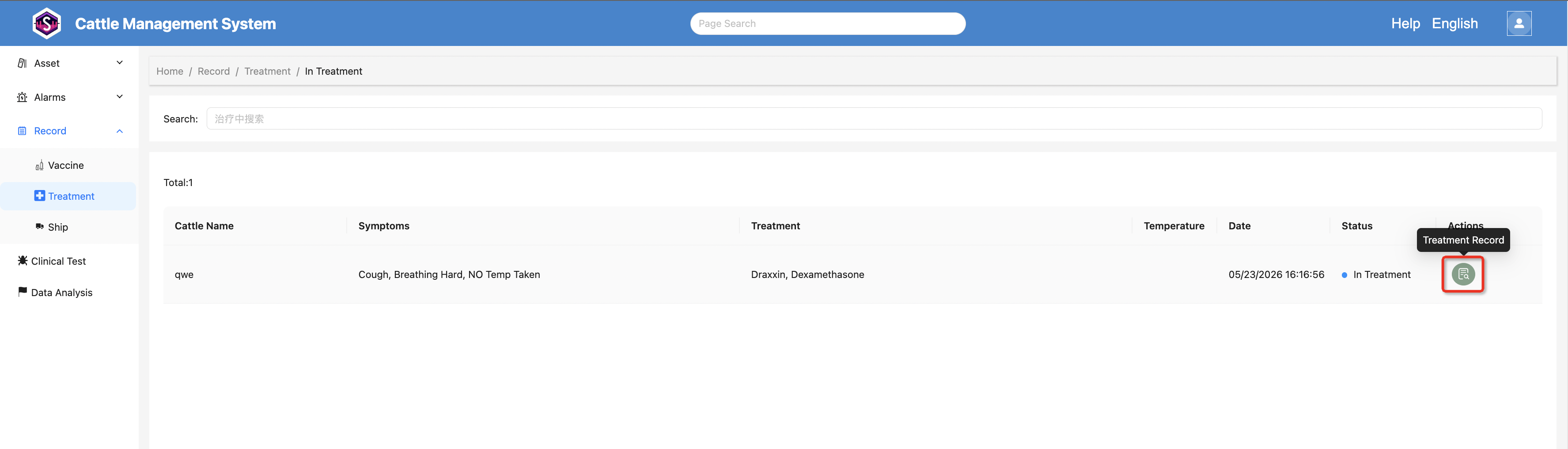Go to Record breadcrumb link
Screen dimensions: 1568x449
pyautogui.click(x=214, y=71)
